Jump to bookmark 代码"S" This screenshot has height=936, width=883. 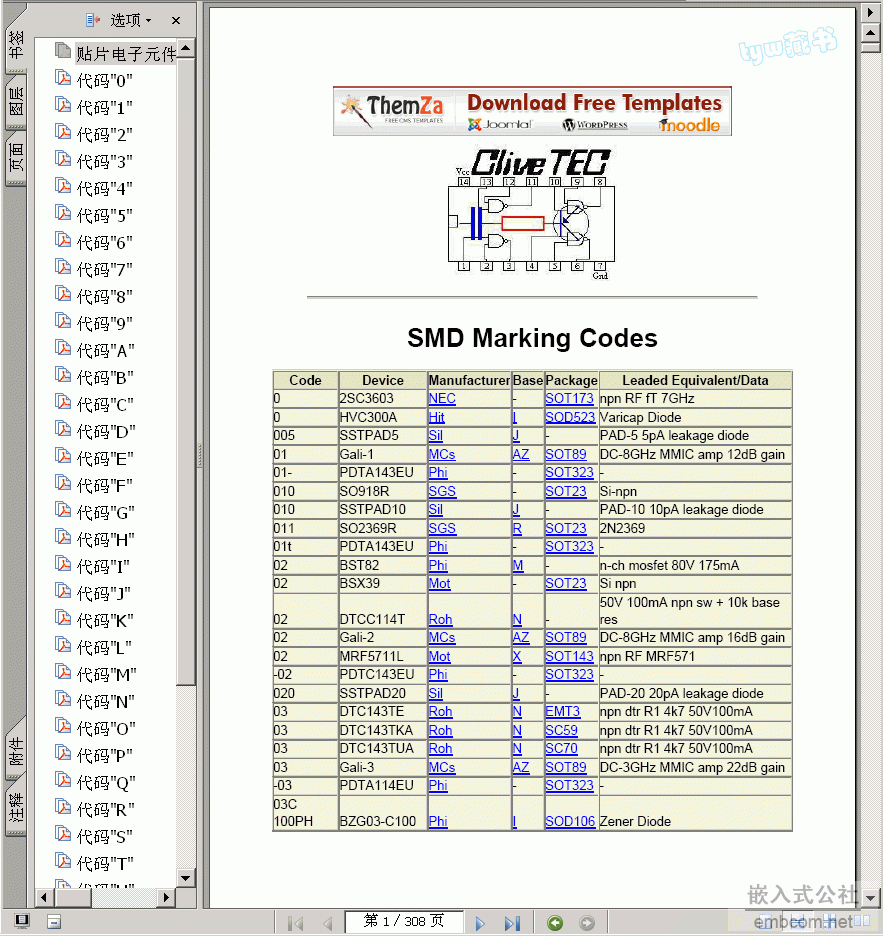pyautogui.click(x=104, y=836)
